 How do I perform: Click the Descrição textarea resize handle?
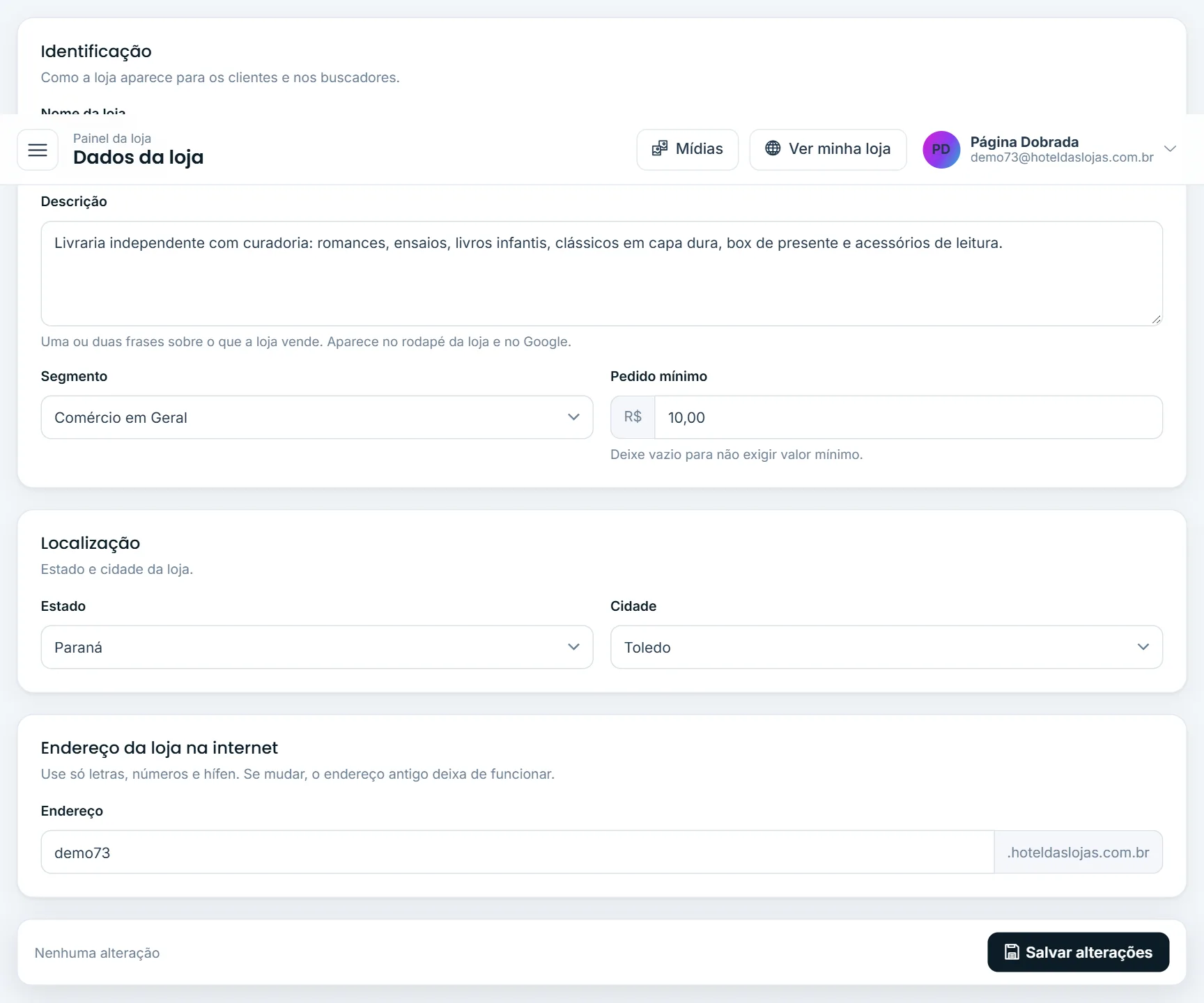coord(1156,319)
